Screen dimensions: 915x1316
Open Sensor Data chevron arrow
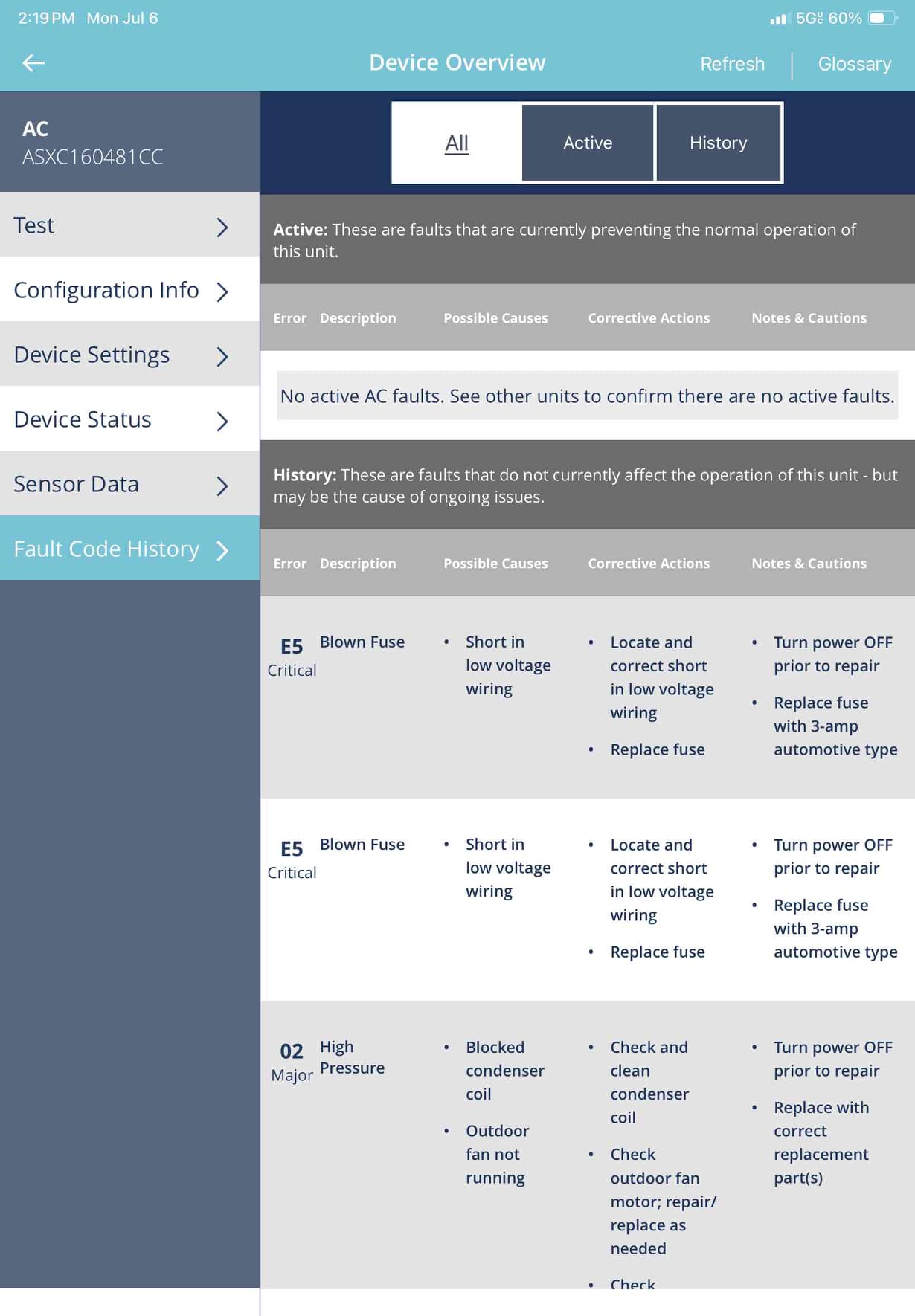tap(222, 486)
